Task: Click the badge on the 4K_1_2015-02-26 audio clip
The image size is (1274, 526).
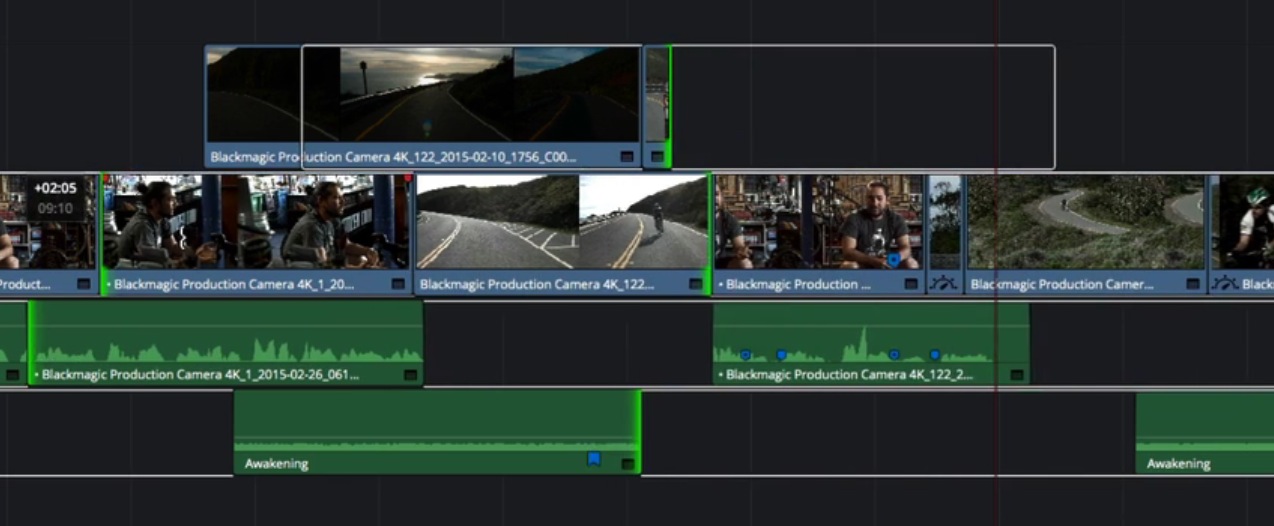Action: click(x=410, y=375)
